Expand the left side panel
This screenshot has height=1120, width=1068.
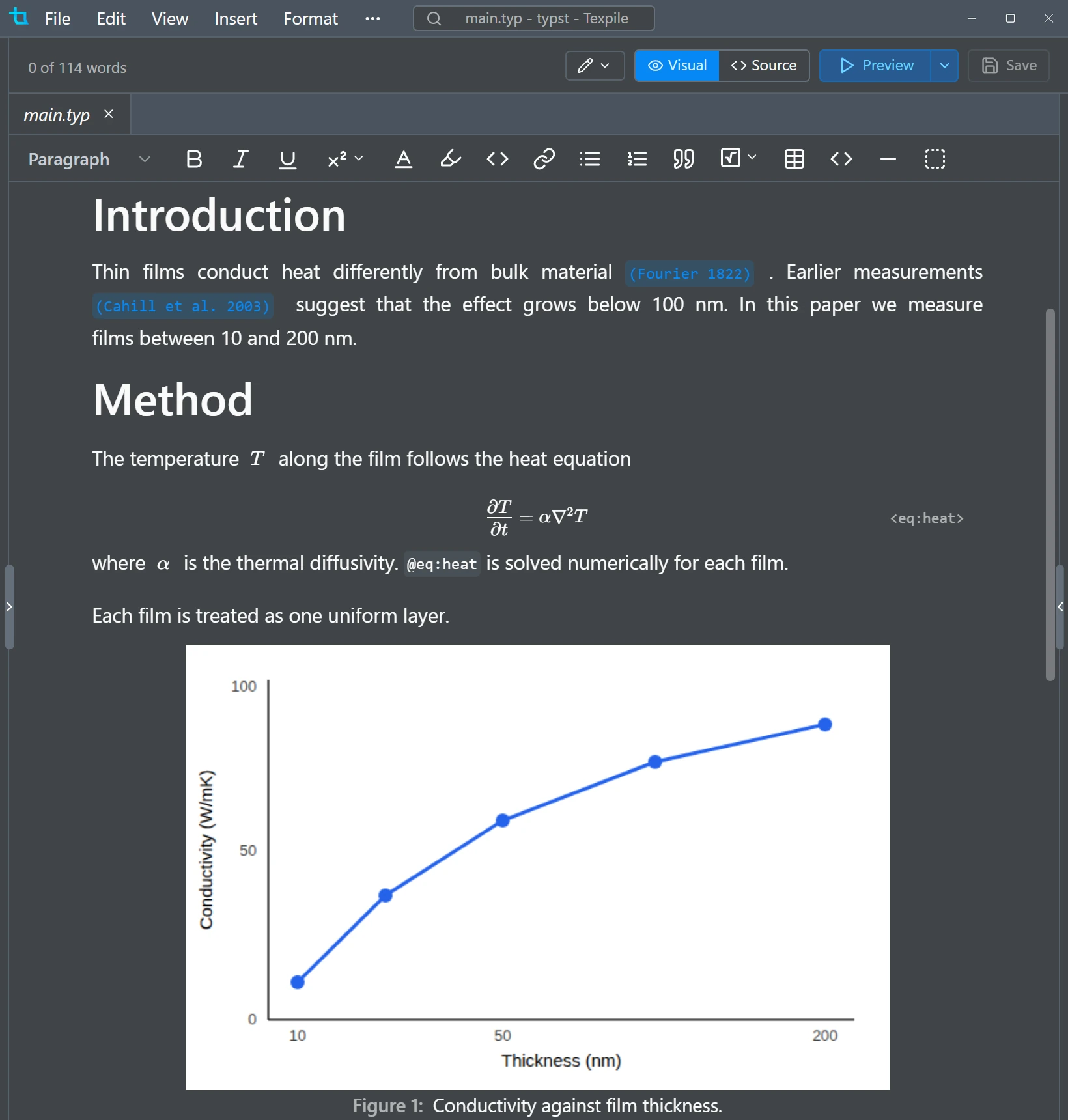pyautogui.click(x=9, y=607)
